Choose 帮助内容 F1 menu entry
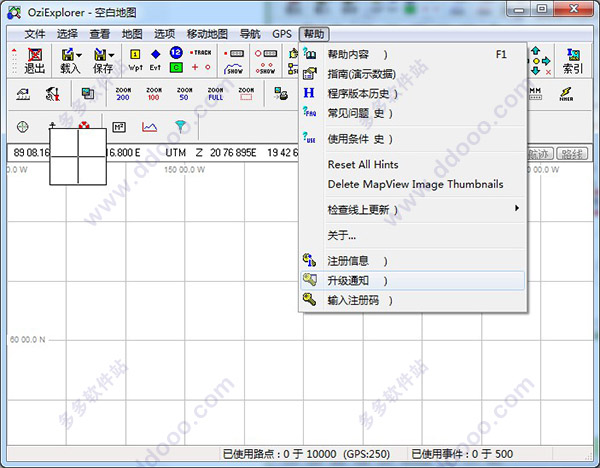The height and width of the screenshot is (468, 600). click(x=412, y=54)
